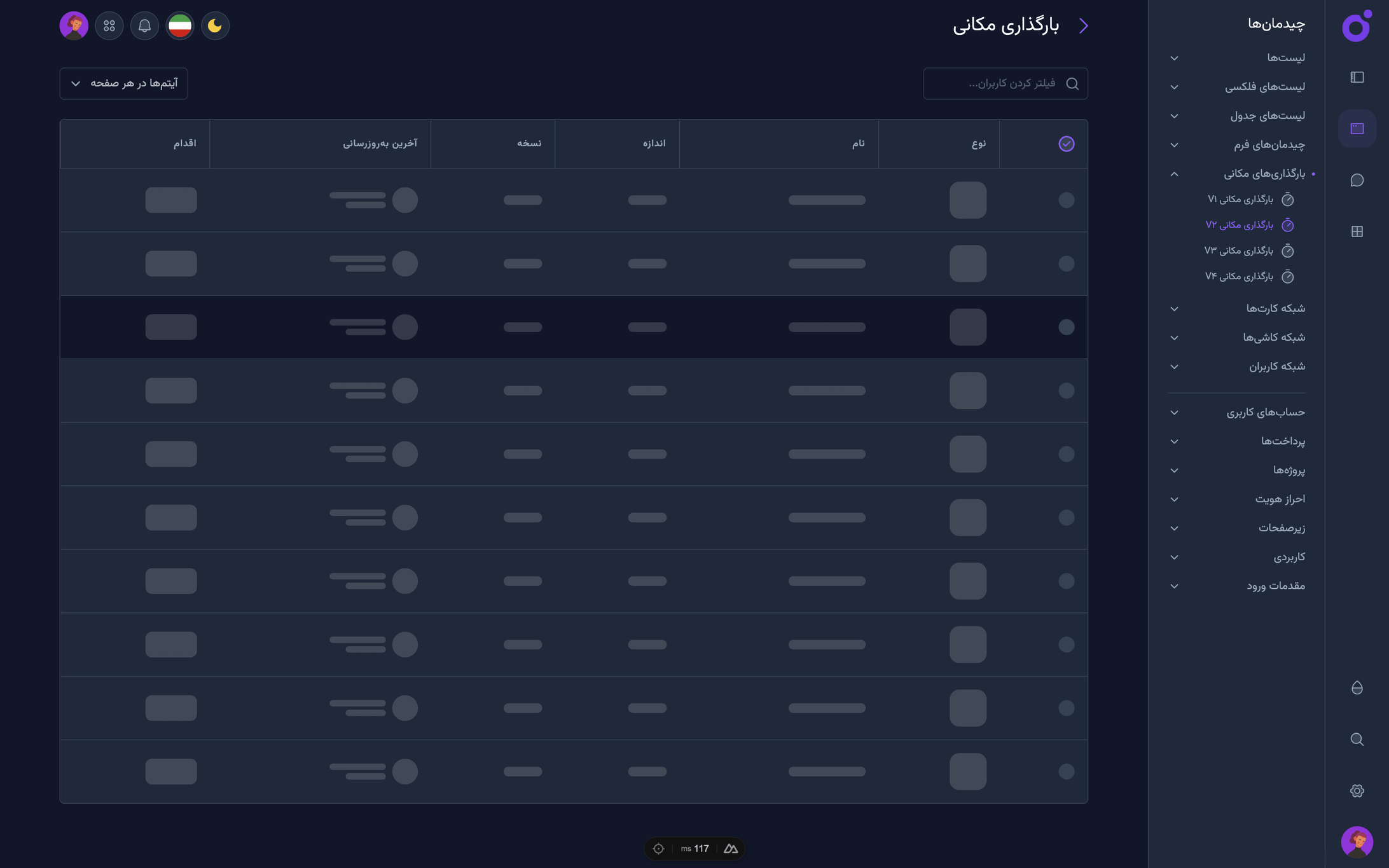Screen dimensions: 1389x868
Task: Open the پرداخت‌ها menu item
Action: pyautogui.click(x=1284, y=441)
